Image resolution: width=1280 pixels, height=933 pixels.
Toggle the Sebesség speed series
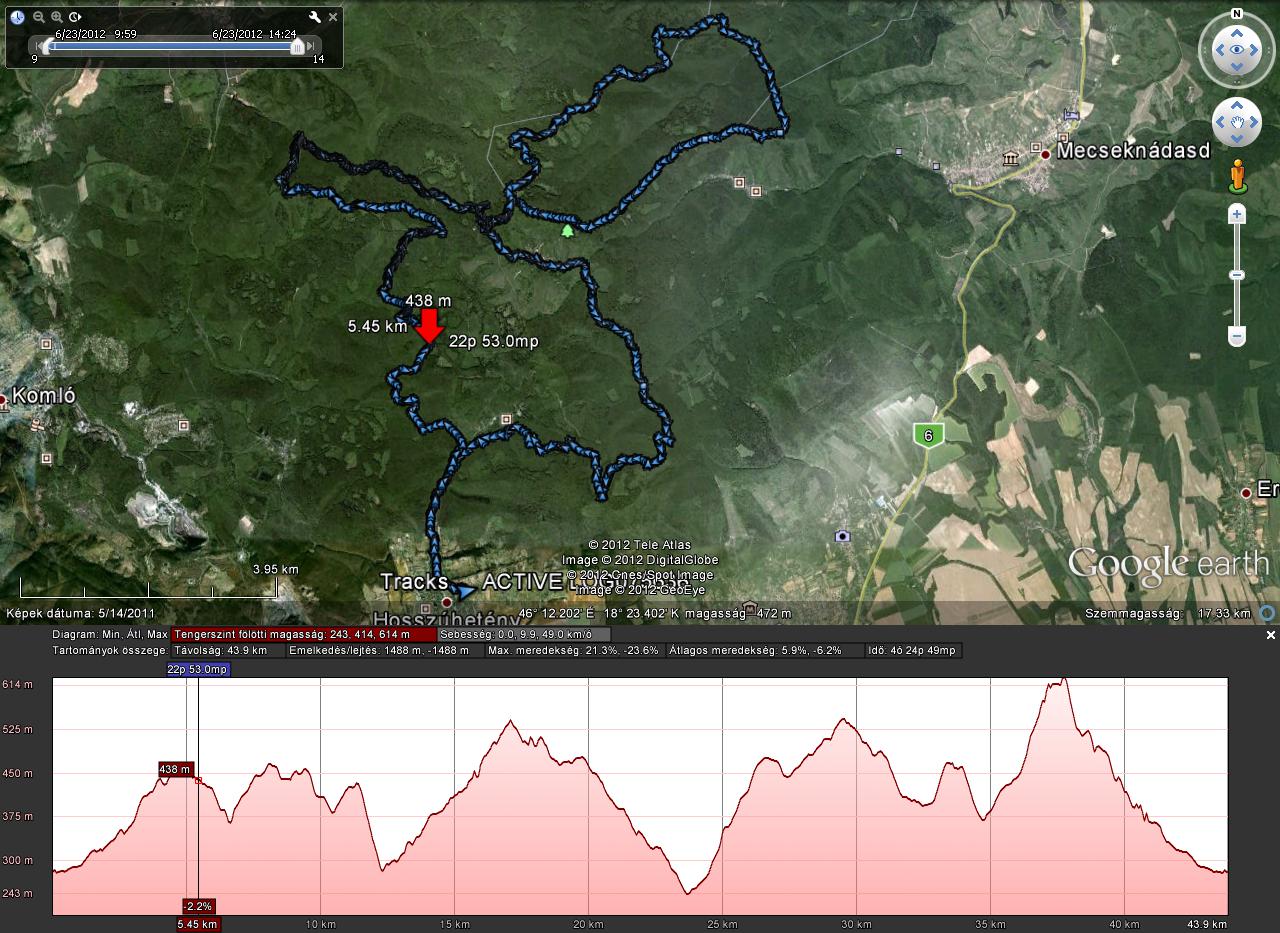click(x=525, y=634)
